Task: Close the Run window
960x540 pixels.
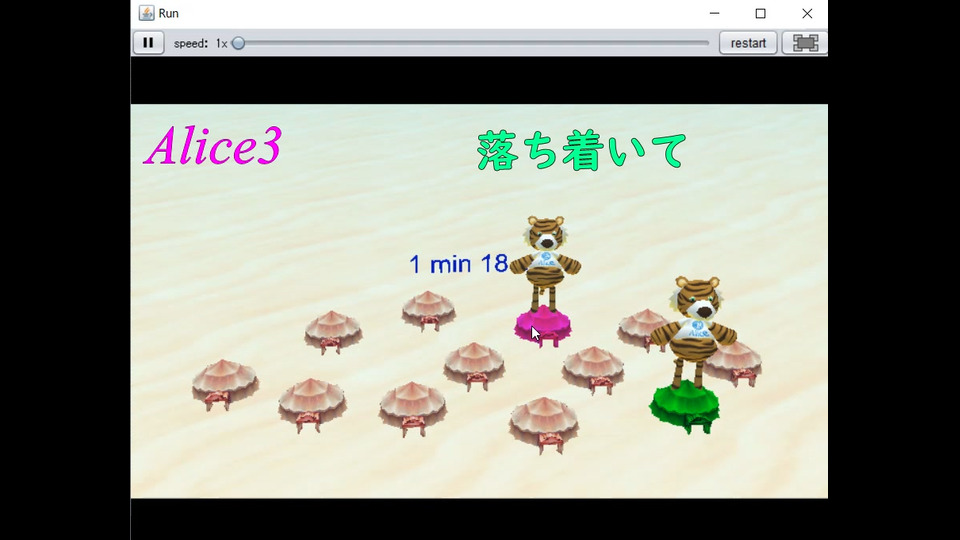Action: coord(807,13)
